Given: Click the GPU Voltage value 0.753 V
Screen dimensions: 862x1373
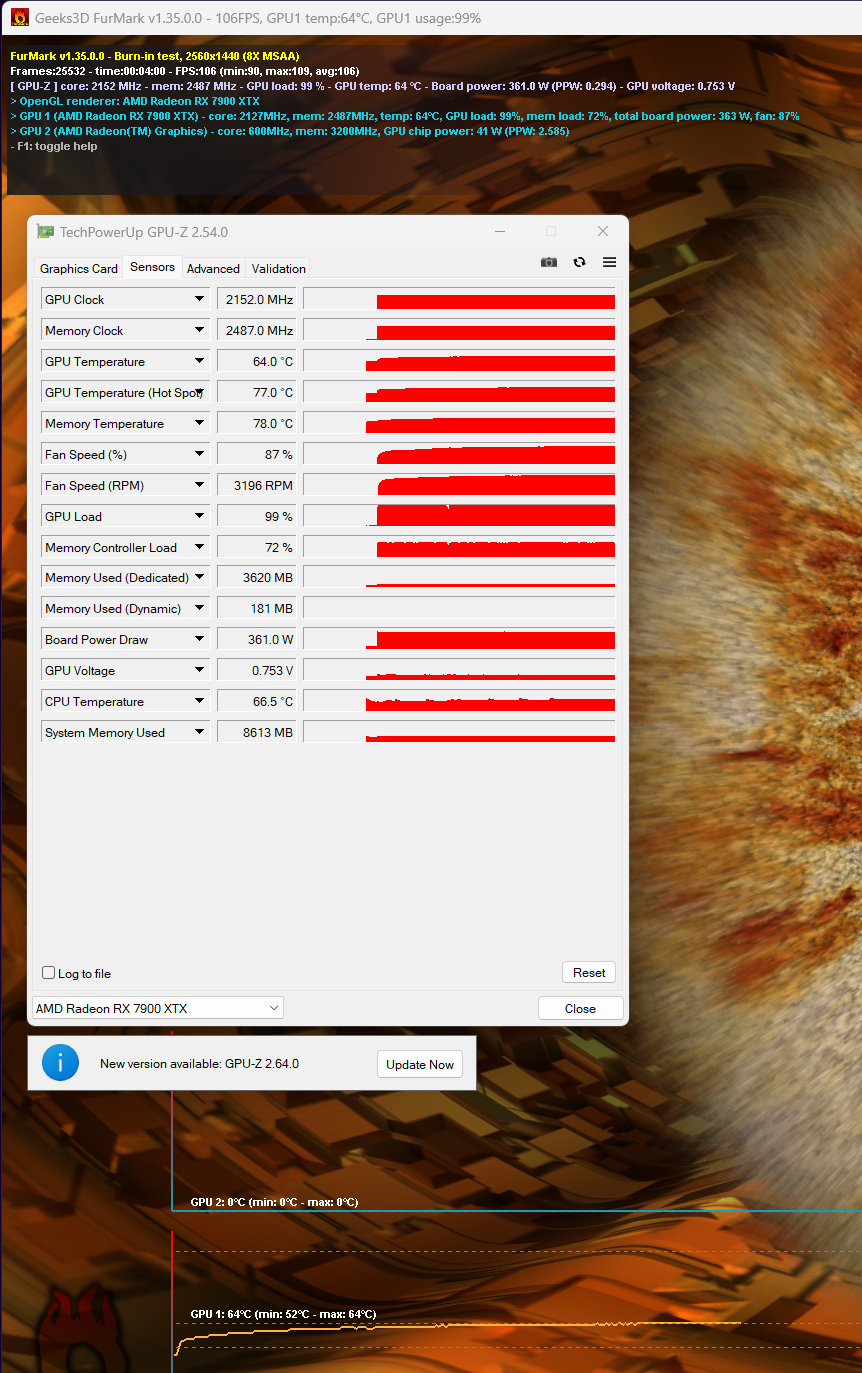Looking at the screenshot, I should tap(256, 670).
